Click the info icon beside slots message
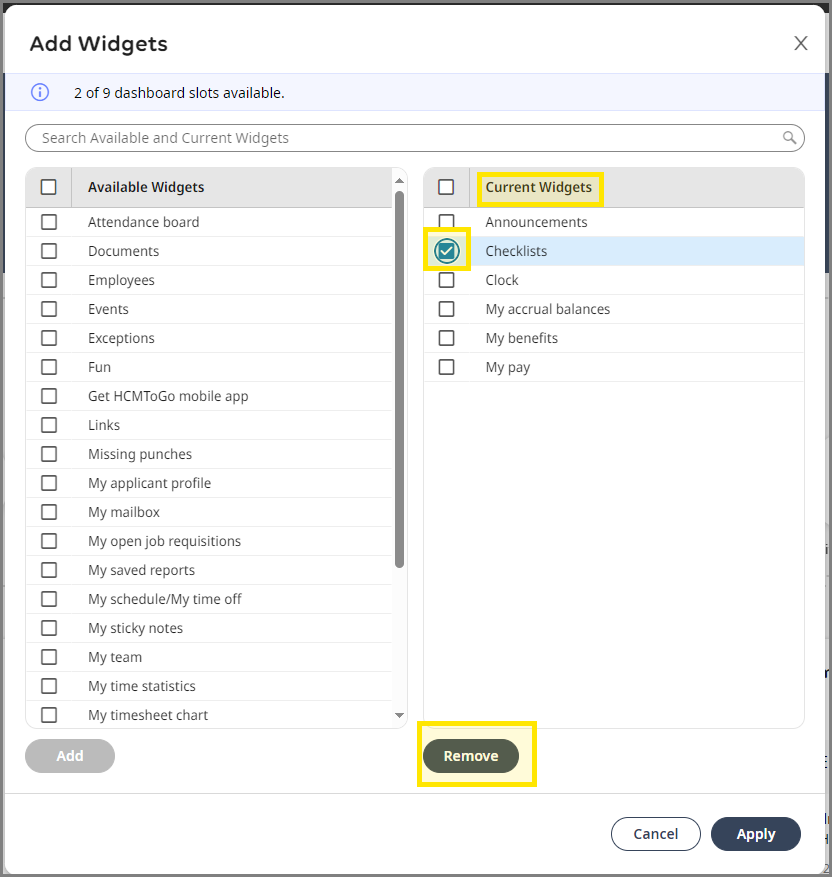The image size is (832, 877). click(x=40, y=92)
